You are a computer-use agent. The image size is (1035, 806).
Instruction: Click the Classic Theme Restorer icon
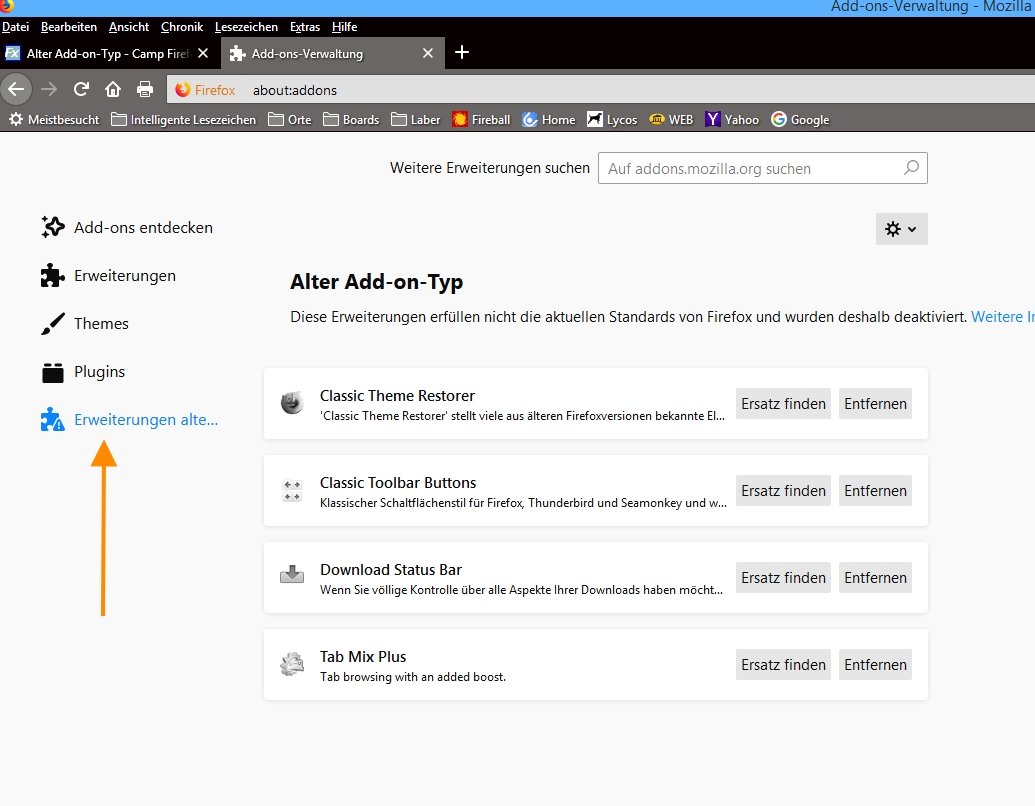(292, 403)
